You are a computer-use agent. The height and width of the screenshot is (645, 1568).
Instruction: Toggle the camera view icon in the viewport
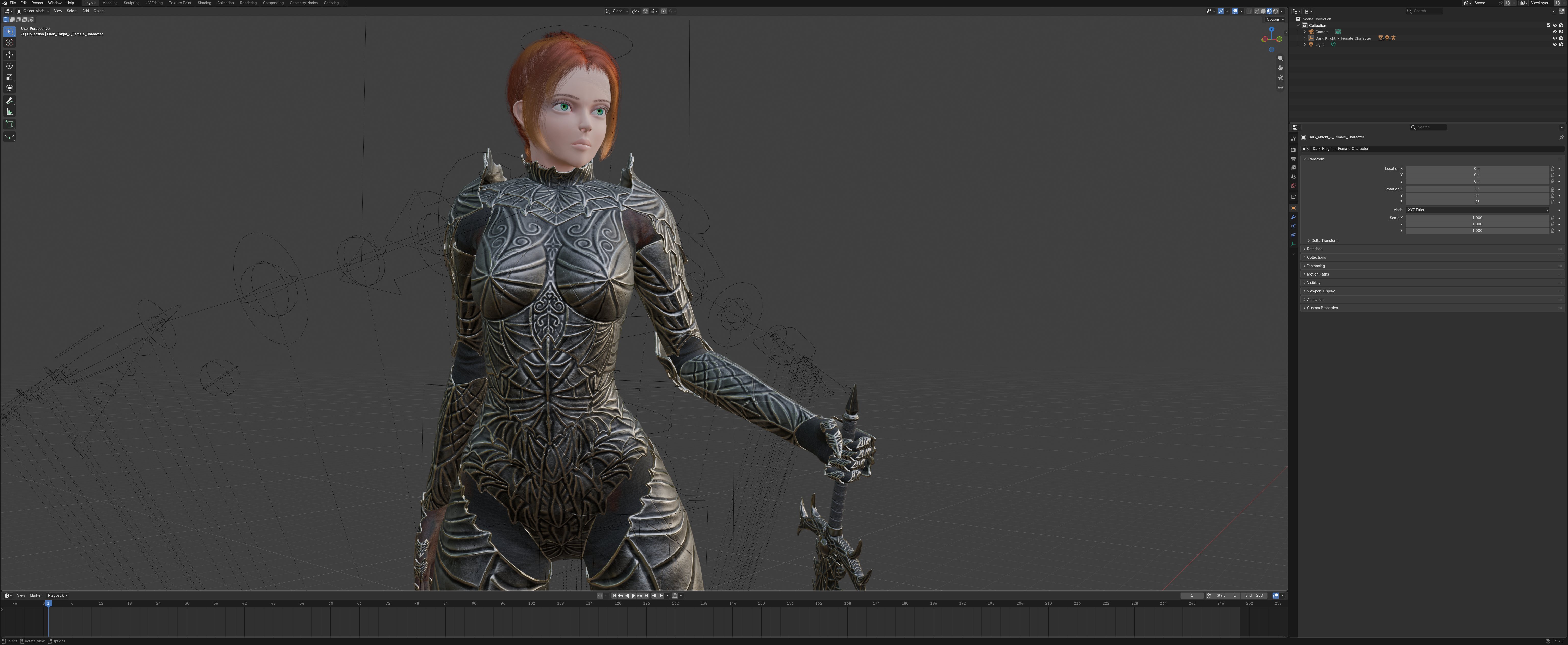[x=1280, y=77]
